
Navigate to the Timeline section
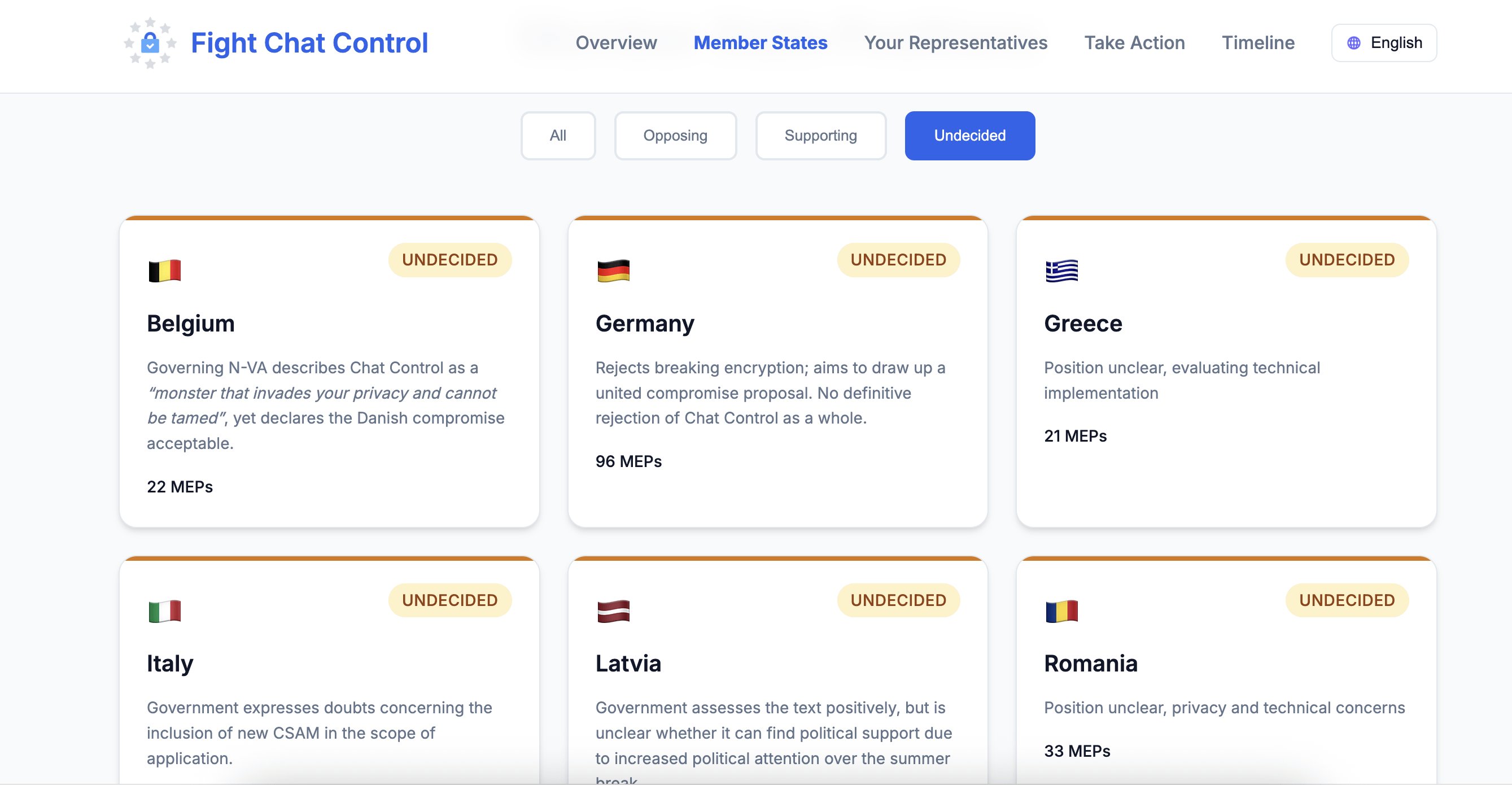1257,43
